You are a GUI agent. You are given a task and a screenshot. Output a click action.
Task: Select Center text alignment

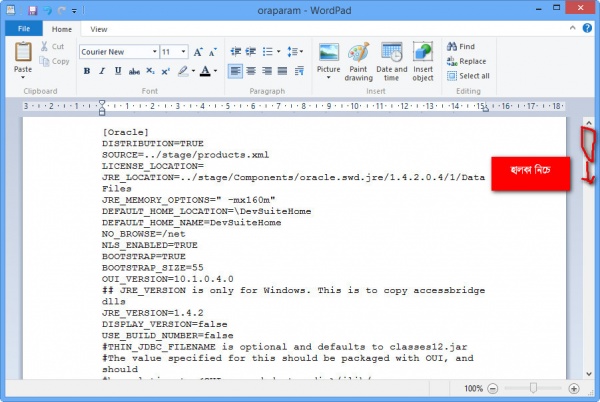[251, 71]
